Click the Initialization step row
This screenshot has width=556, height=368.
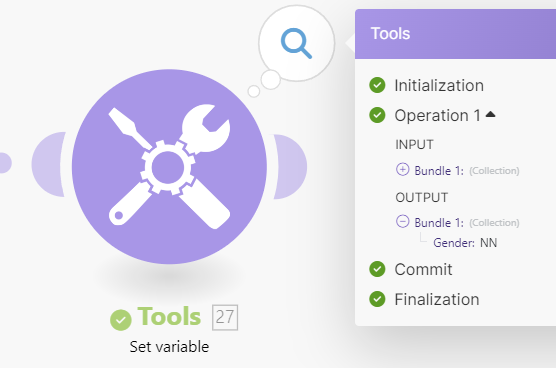click(x=427, y=85)
